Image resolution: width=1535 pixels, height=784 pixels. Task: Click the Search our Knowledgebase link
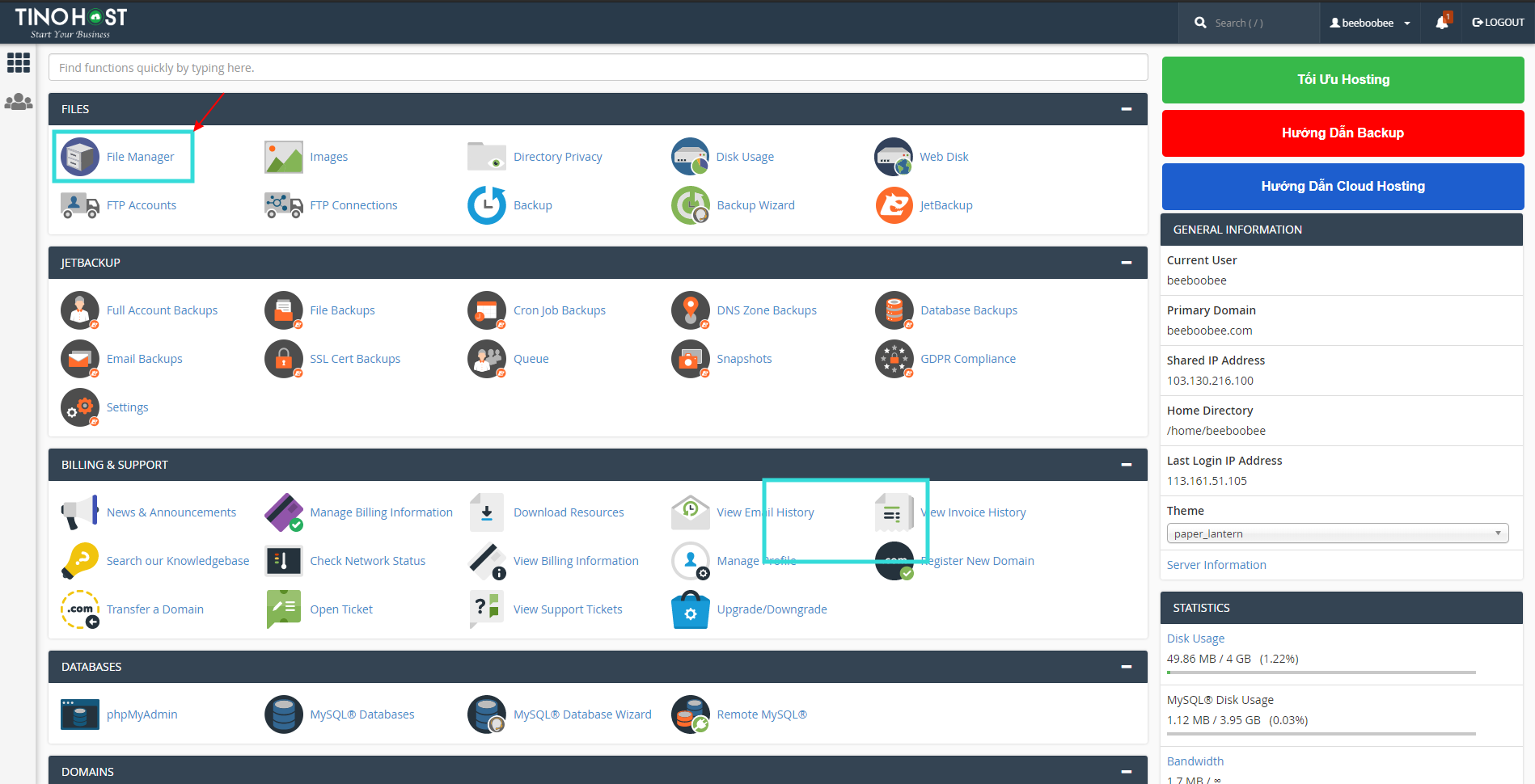(x=178, y=561)
